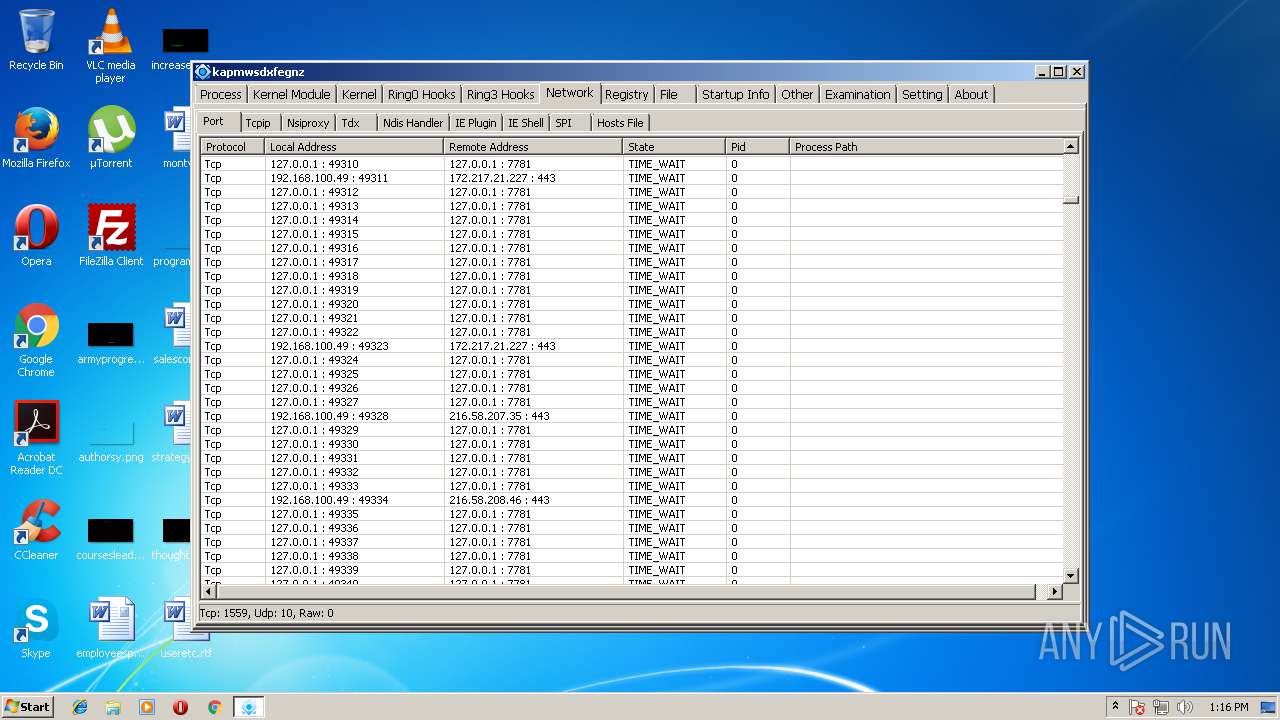This screenshot has height=720, width=1280.
Task: Click the kapmwsdxfegnz taskbar button
Action: point(248,707)
